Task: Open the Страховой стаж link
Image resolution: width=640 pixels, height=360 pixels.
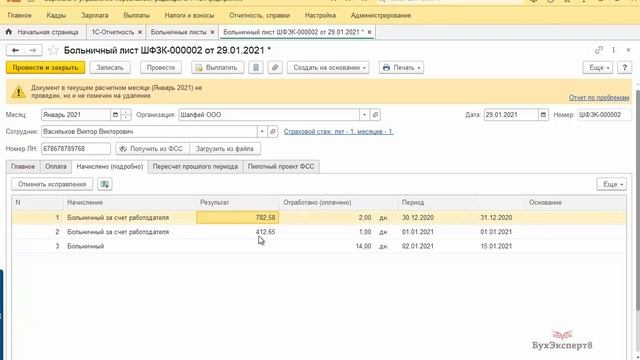Action: (x=338, y=131)
